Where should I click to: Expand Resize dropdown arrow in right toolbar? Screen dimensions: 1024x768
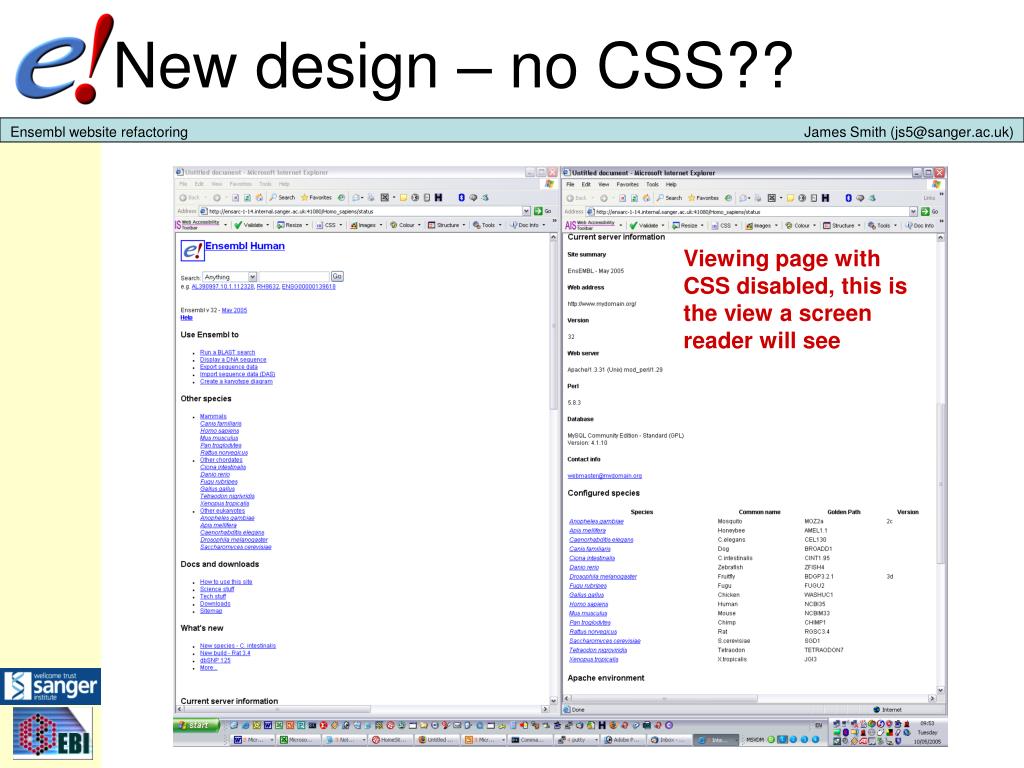click(702, 225)
